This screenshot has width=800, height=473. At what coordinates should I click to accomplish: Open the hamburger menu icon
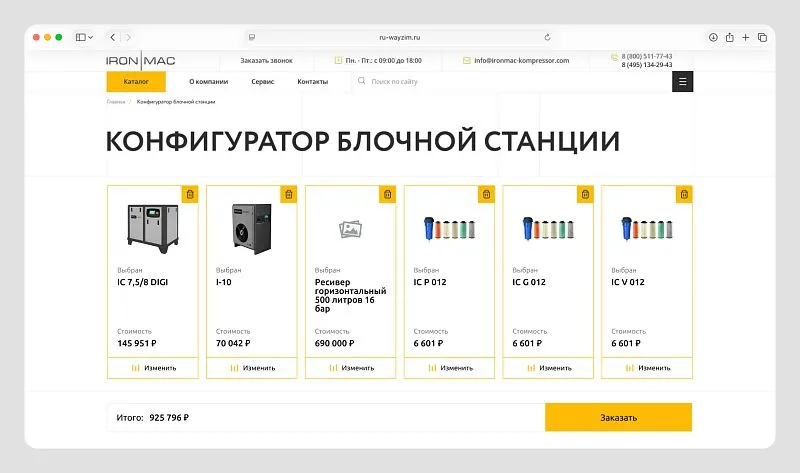[682, 82]
